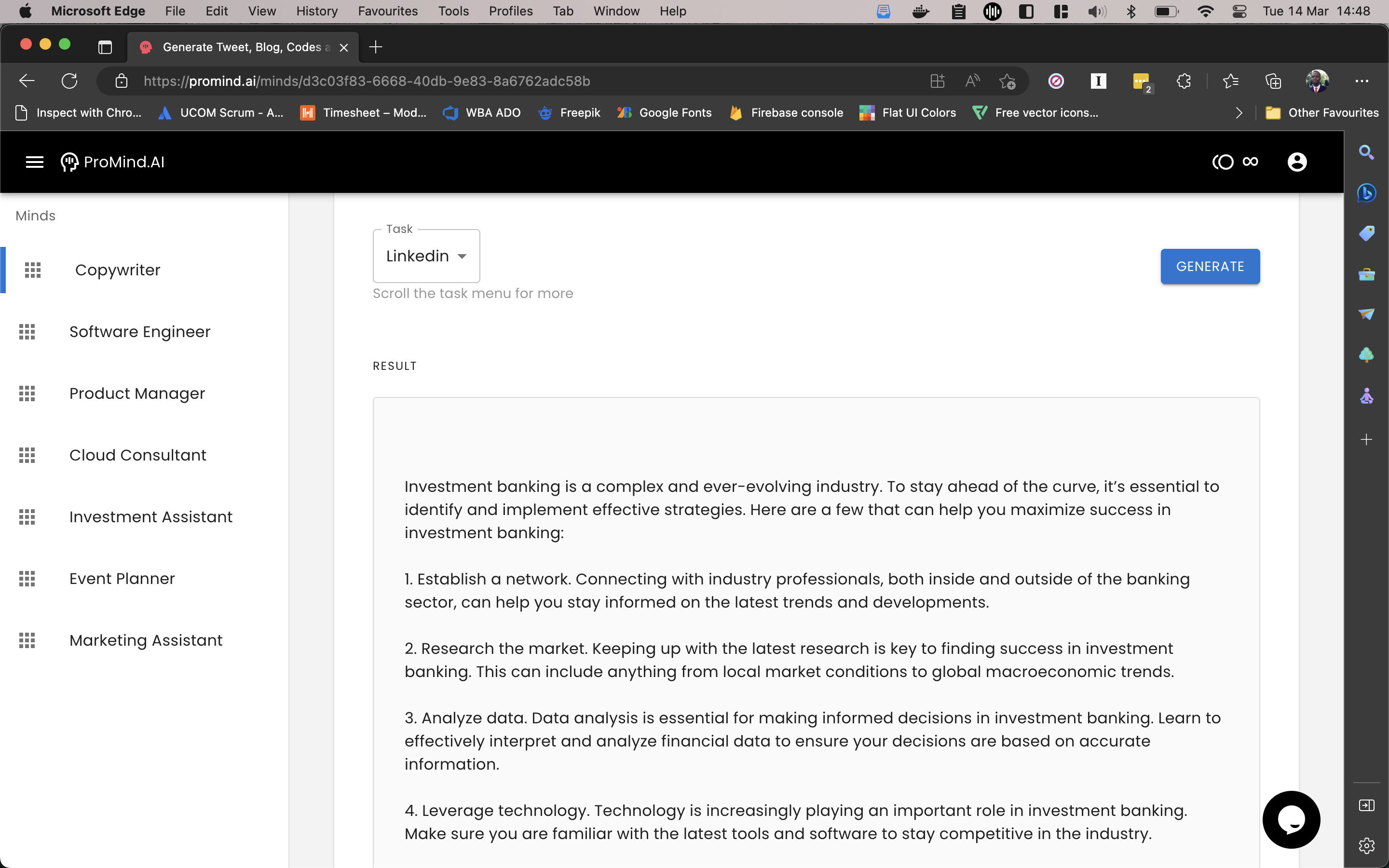This screenshot has height=868, width=1389.
Task: Open the Other Favourites folder
Action: [x=1322, y=113]
